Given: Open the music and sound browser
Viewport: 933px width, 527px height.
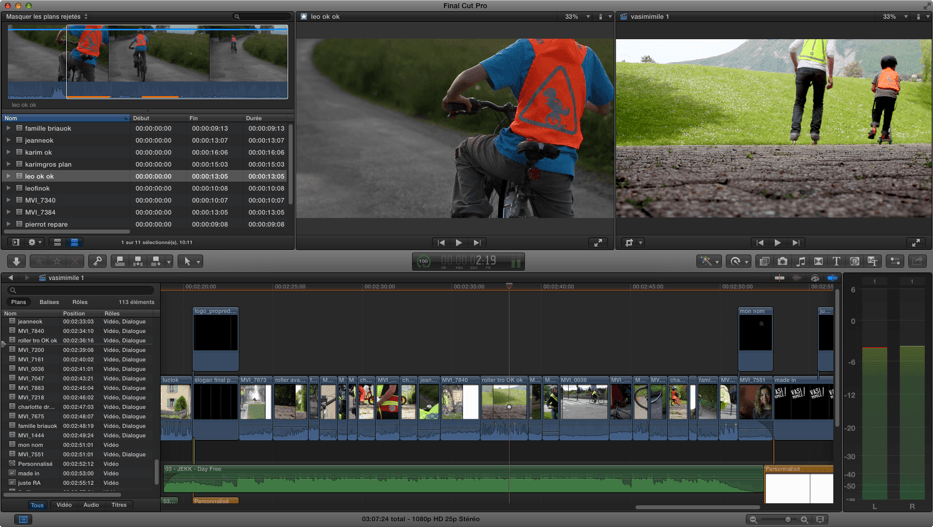Looking at the screenshot, I should [x=801, y=261].
